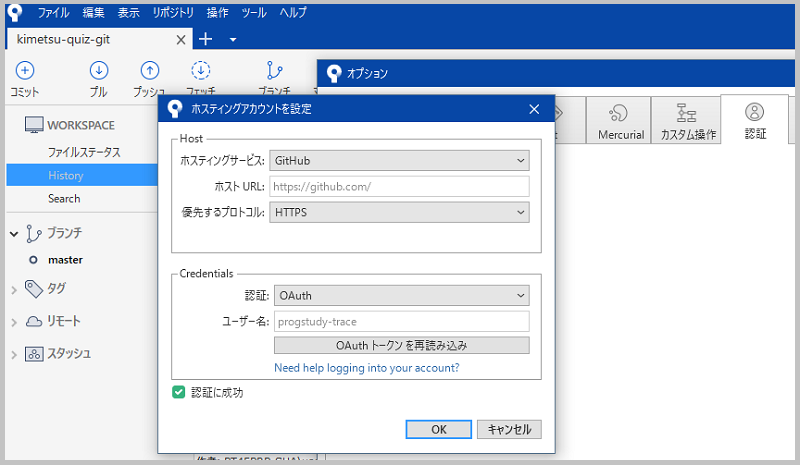The width and height of the screenshot is (800, 465).
Task: Open the 認証 options tab icon
Action: [x=754, y=112]
